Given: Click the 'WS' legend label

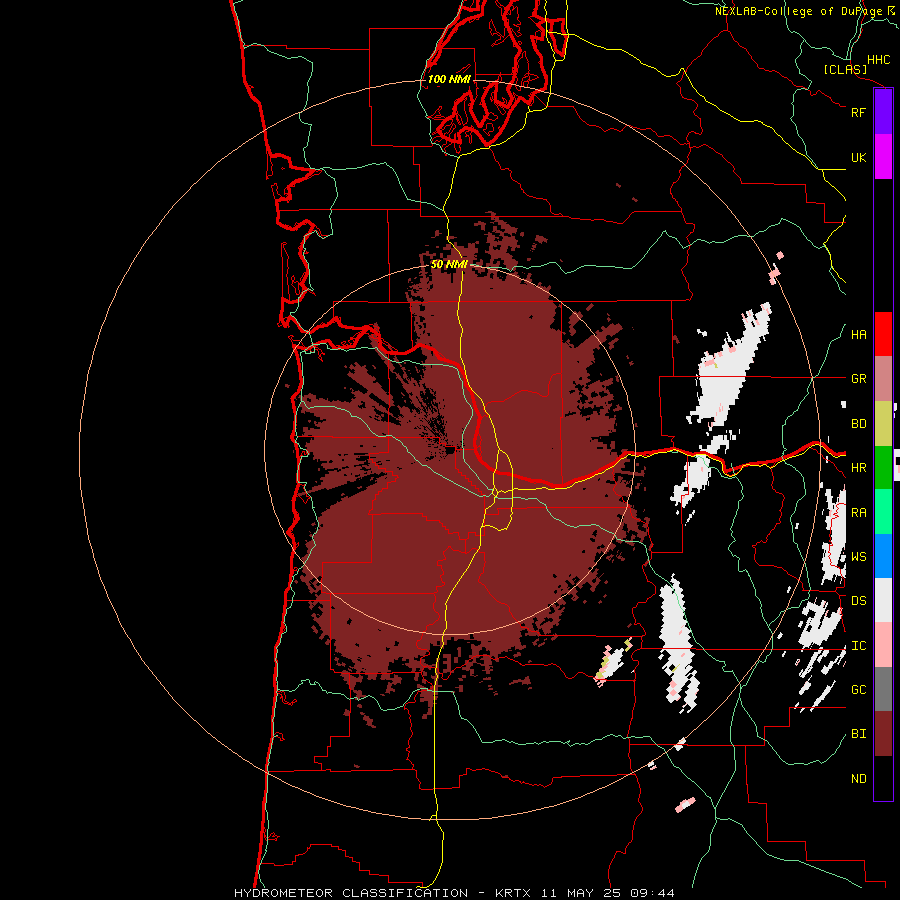Looking at the screenshot, I should (858, 557).
